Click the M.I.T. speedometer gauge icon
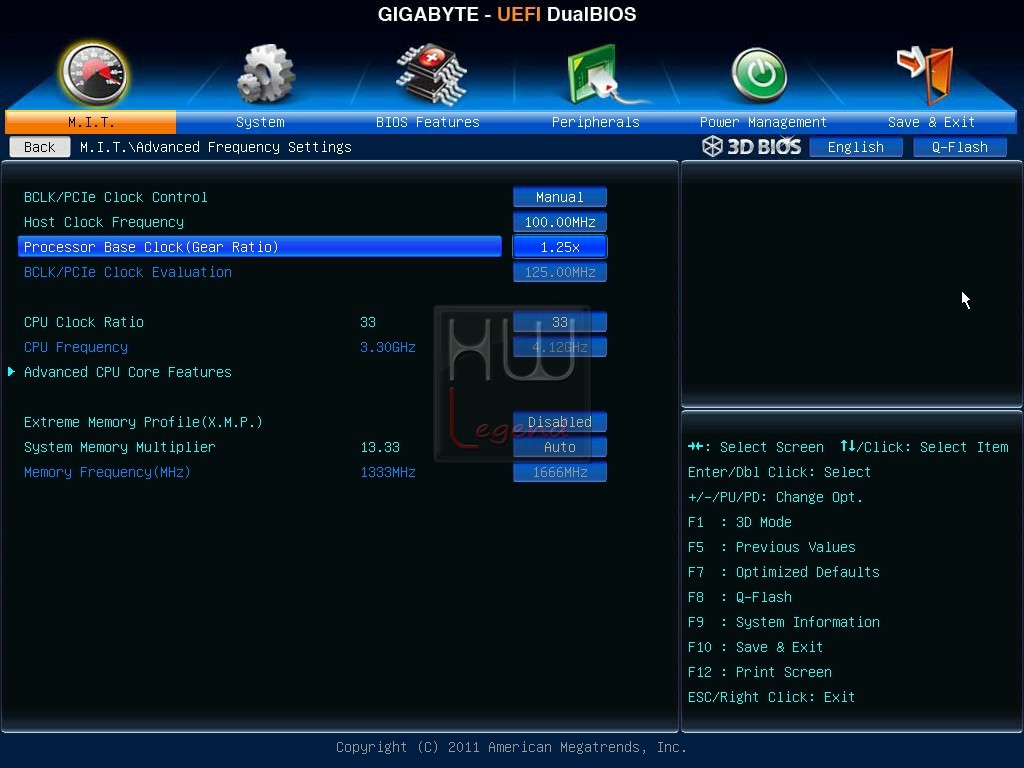This screenshot has height=768, width=1024. pos(93,74)
